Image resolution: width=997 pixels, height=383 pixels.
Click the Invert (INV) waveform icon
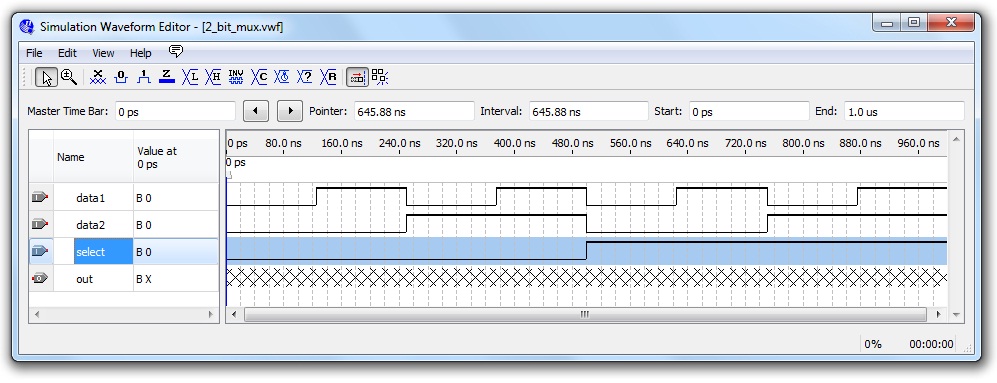pyautogui.click(x=236, y=77)
